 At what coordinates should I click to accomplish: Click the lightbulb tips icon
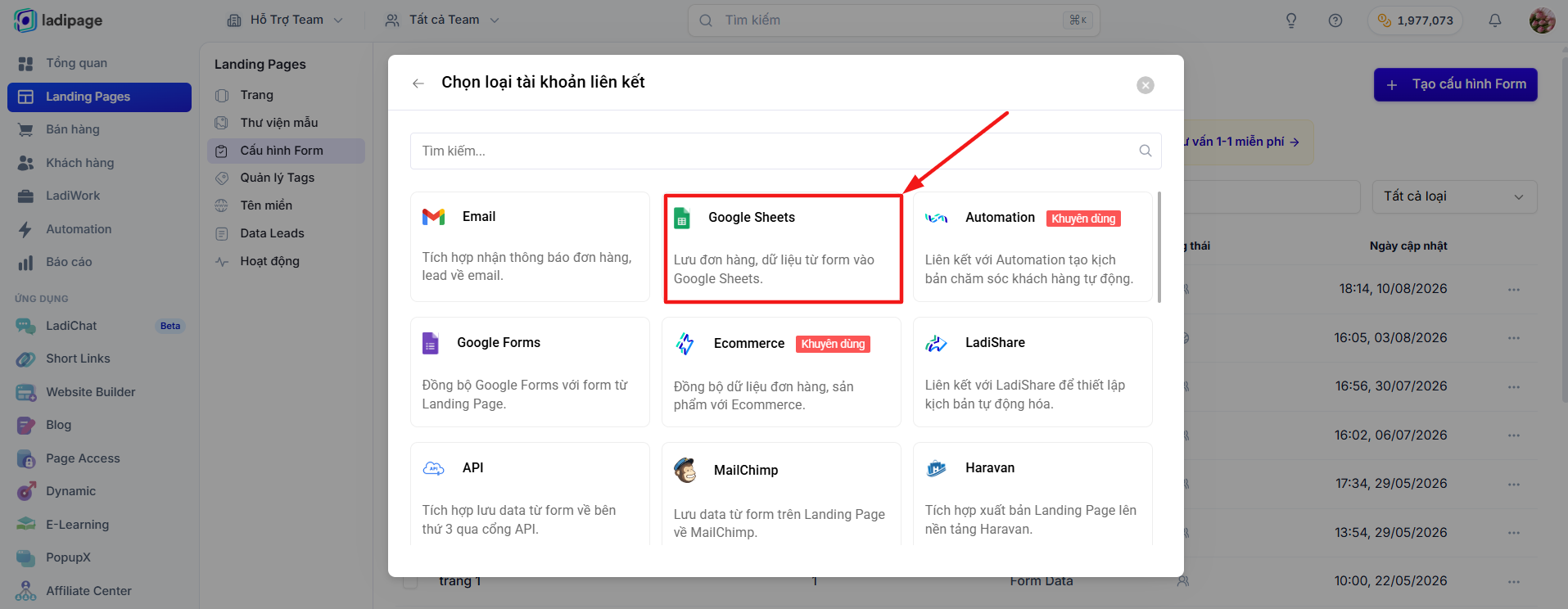click(1291, 20)
